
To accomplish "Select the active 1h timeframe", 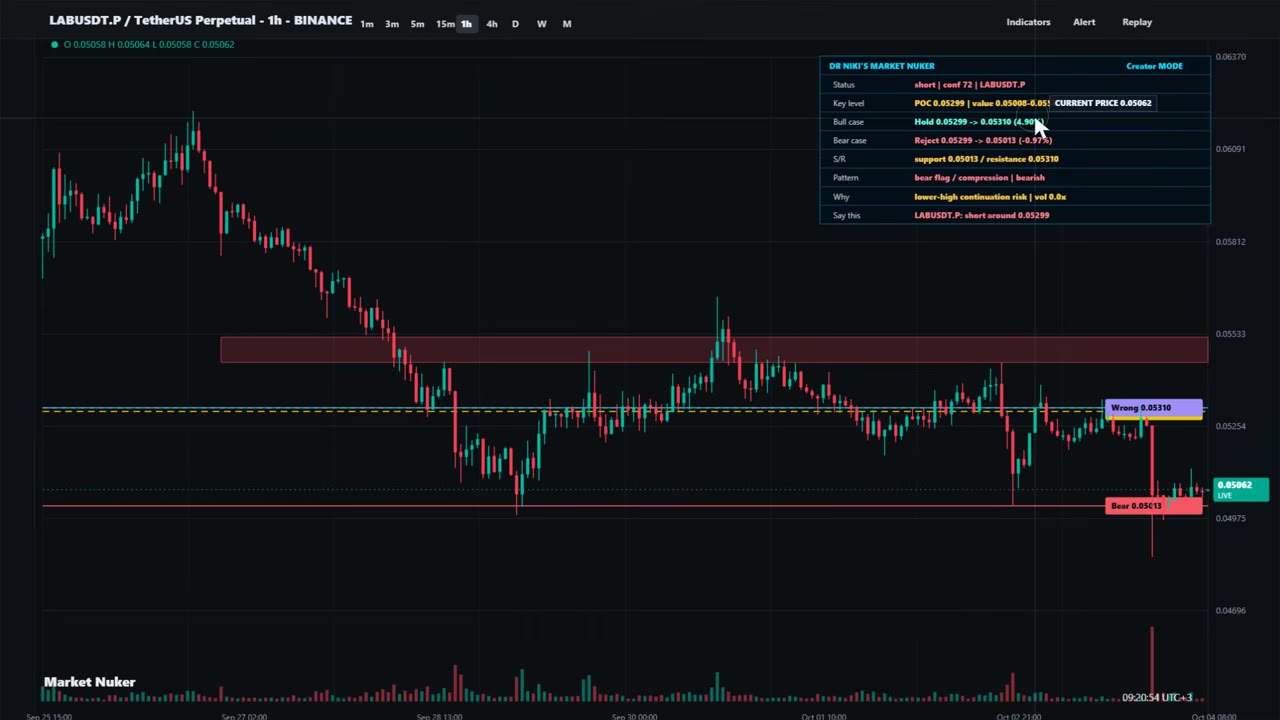I will [466, 24].
